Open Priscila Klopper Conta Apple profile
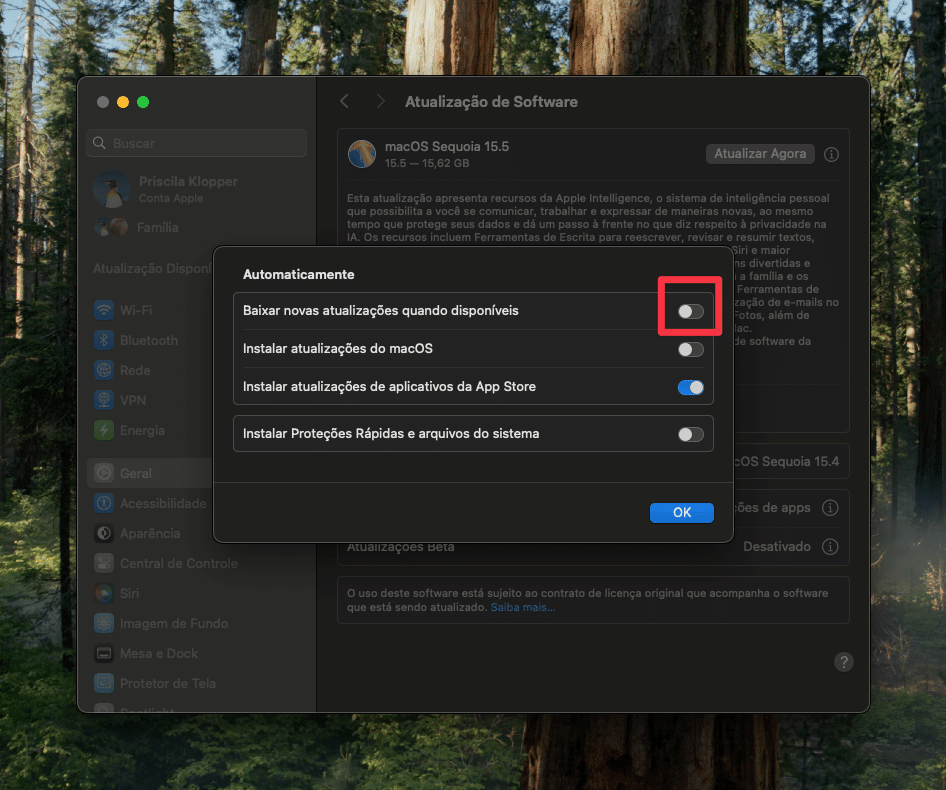Viewport: 946px width, 790px height. click(x=166, y=189)
